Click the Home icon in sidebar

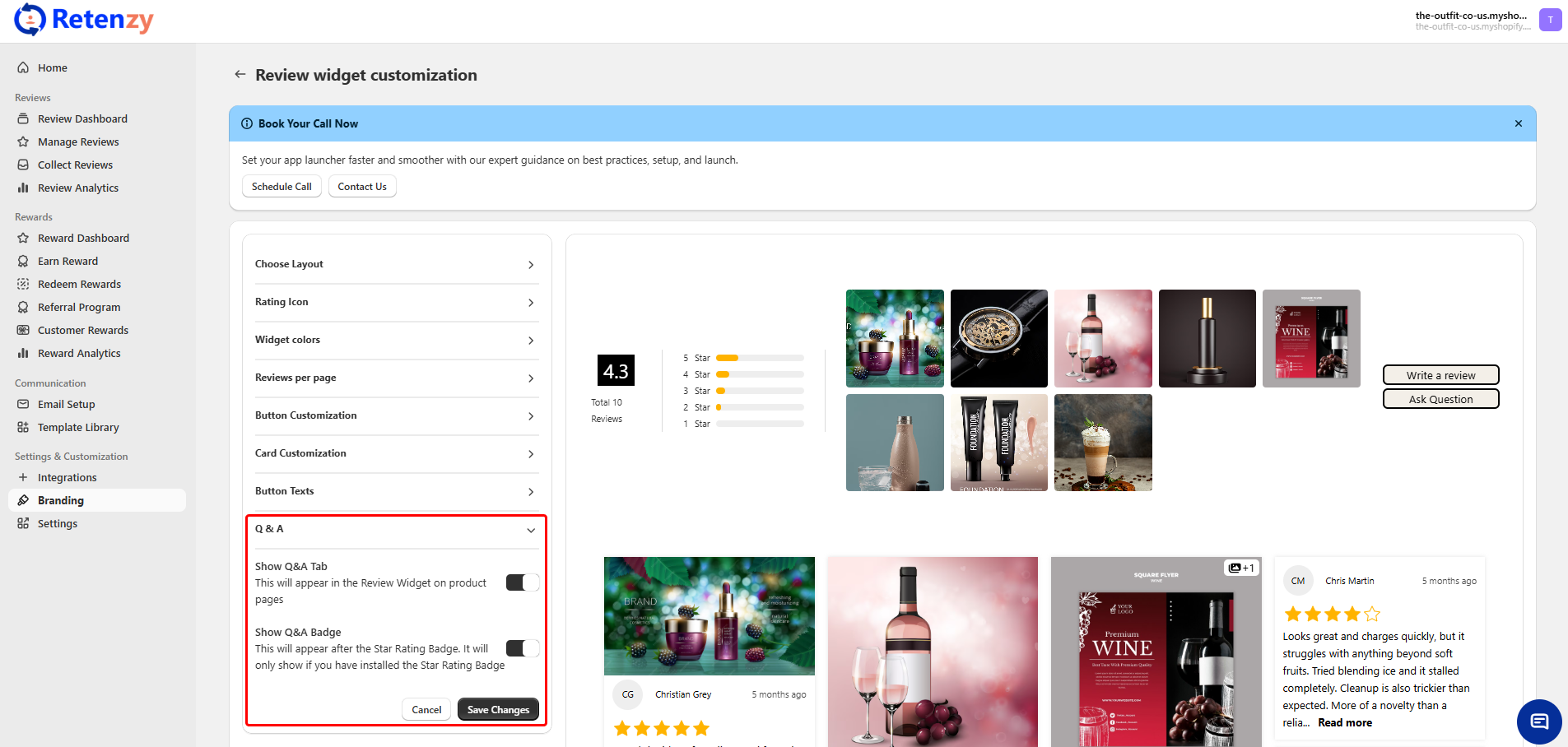[x=23, y=67]
